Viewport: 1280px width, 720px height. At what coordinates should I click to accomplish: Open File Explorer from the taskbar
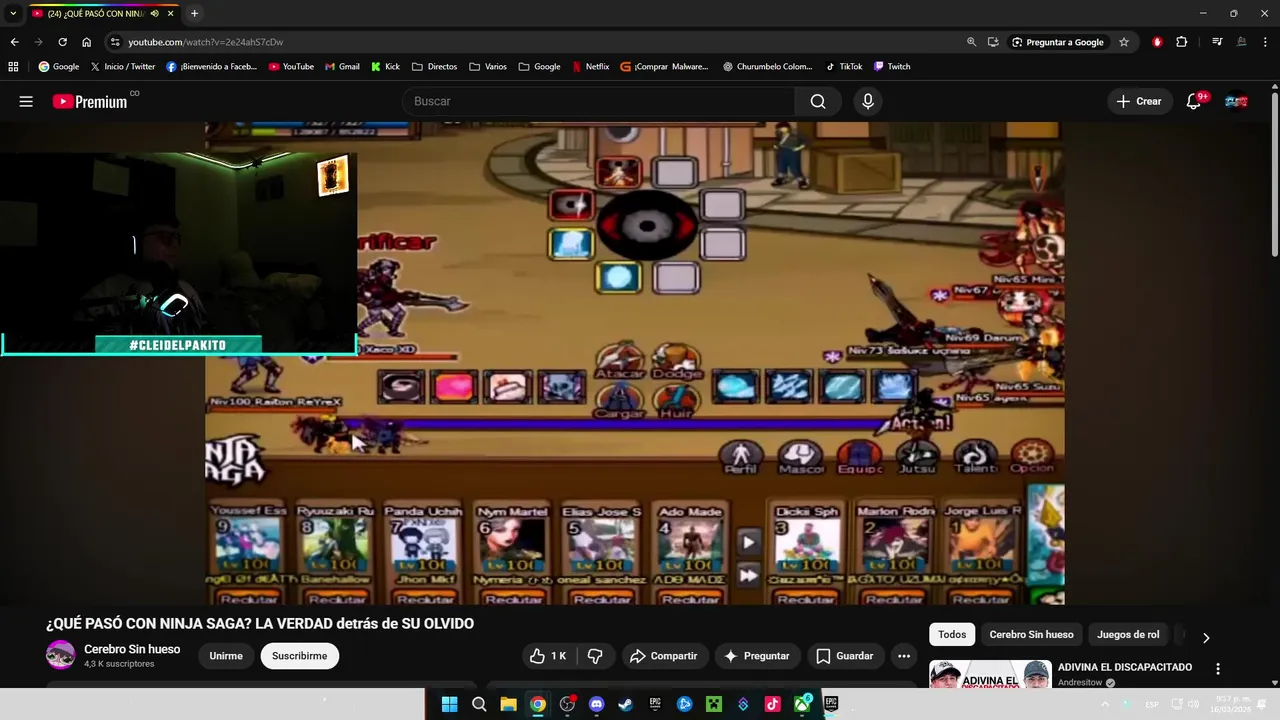pos(508,704)
